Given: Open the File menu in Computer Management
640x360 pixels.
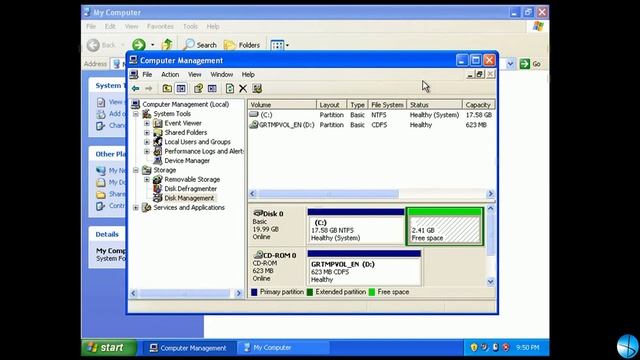Looking at the screenshot, I should coord(147,74).
